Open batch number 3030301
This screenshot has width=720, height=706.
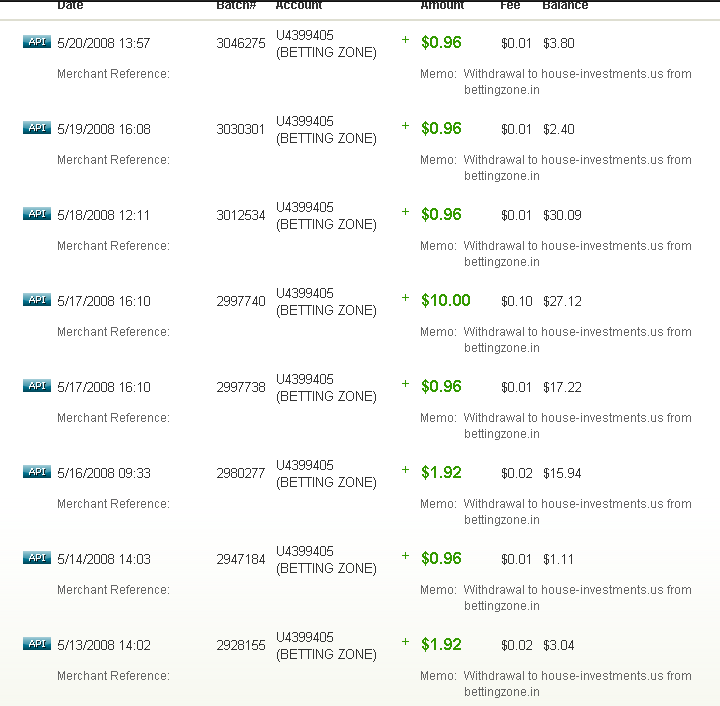click(x=241, y=130)
